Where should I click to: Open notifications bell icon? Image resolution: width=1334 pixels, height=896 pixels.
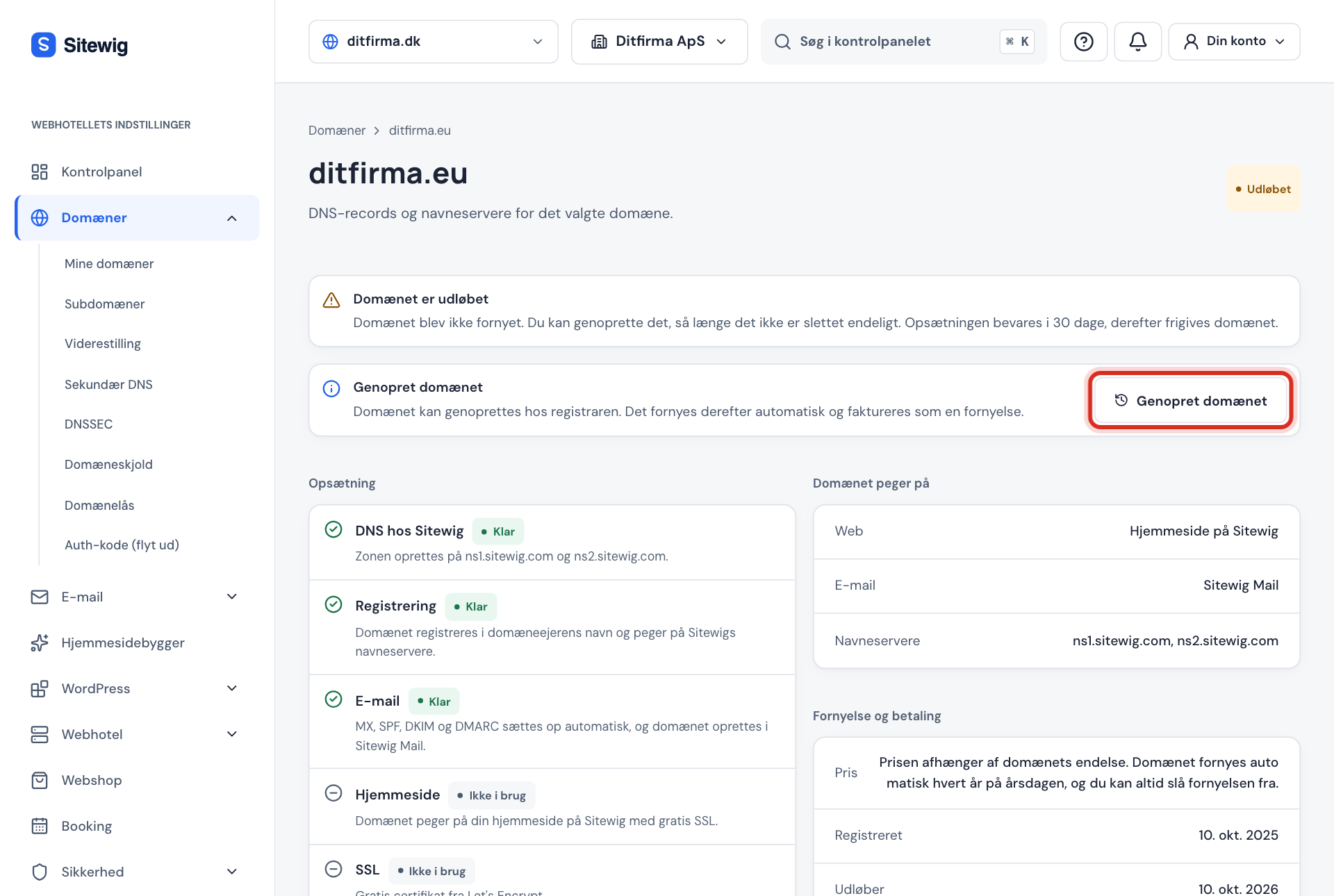pyautogui.click(x=1137, y=42)
